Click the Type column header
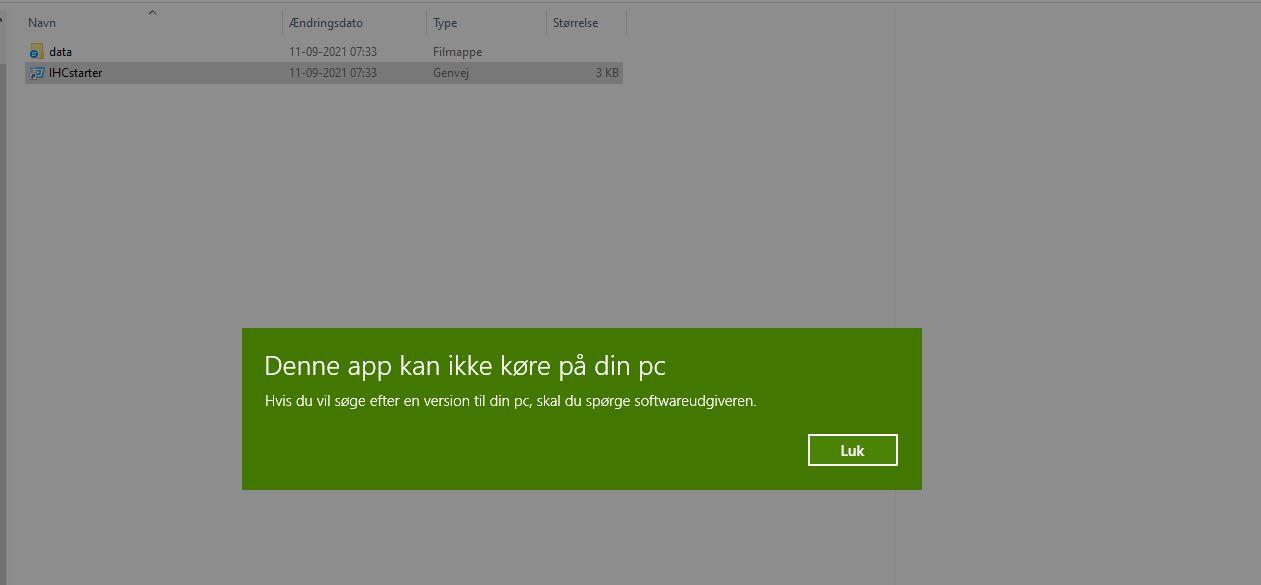This screenshot has height=585, width=1261. [x=445, y=23]
